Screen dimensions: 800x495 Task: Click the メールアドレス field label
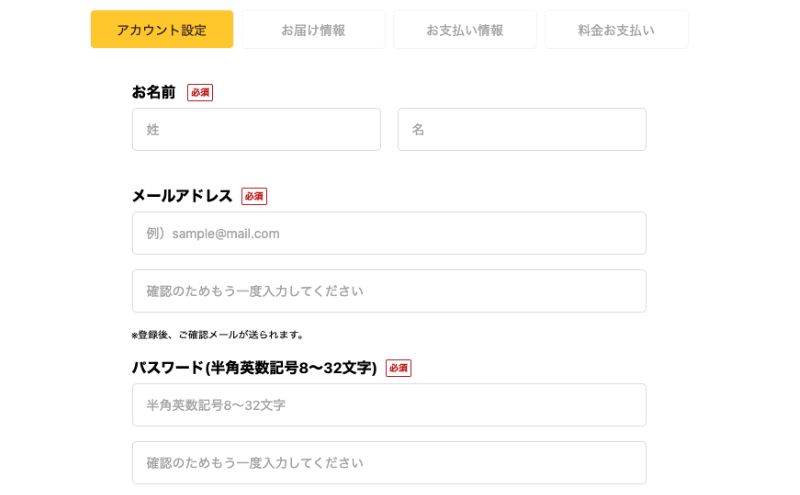point(182,195)
